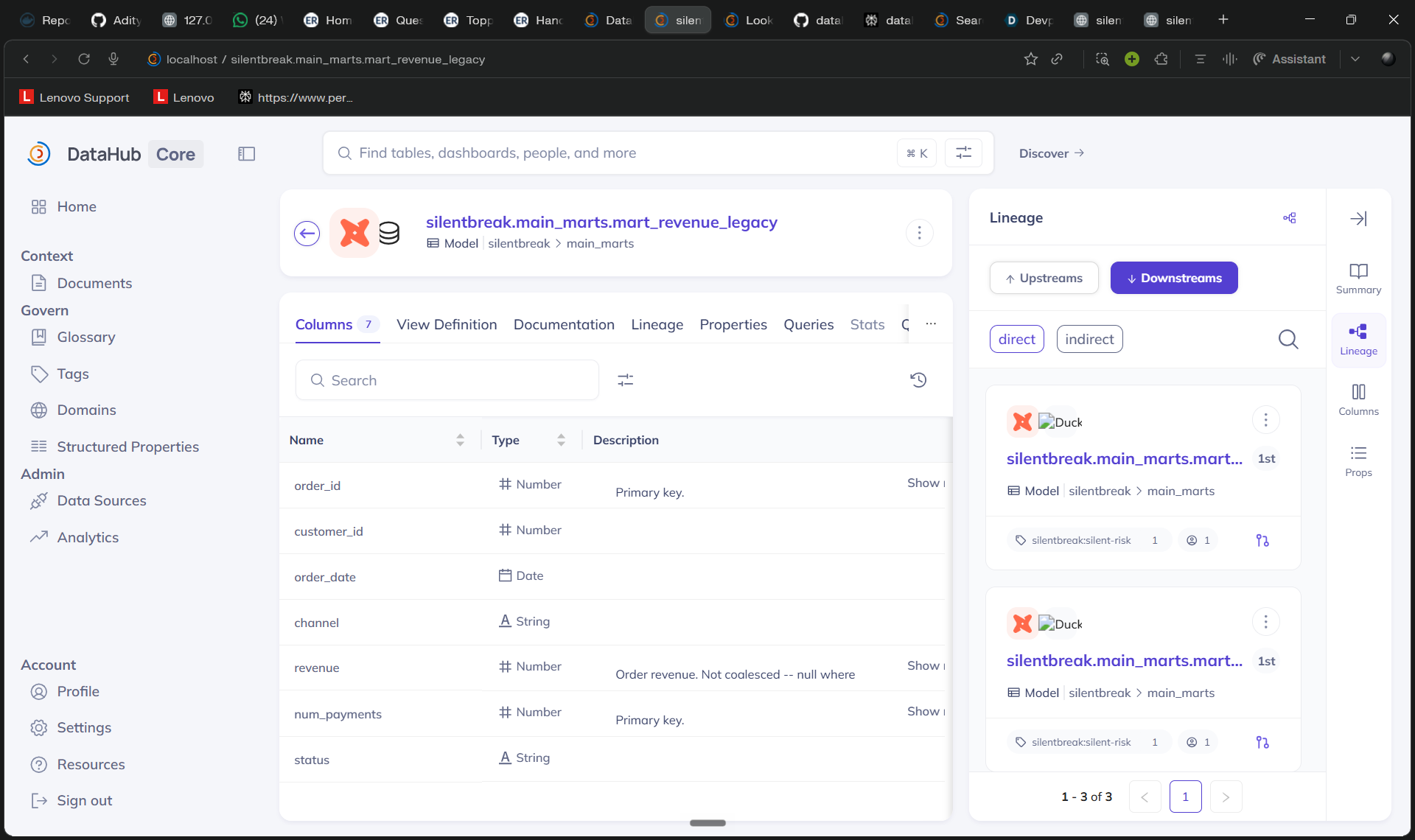Go back using the circular arrow icon
Image resolution: width=1415 pixels, height=840 pixels.
point(307,234)
